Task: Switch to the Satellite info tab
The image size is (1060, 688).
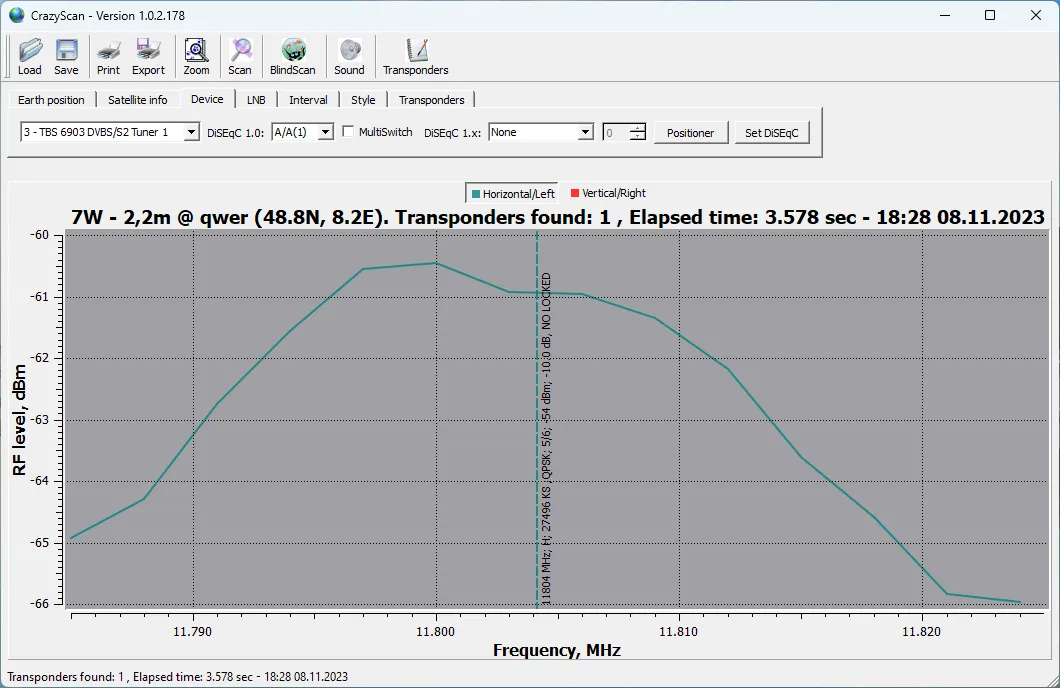Action: 138,100
